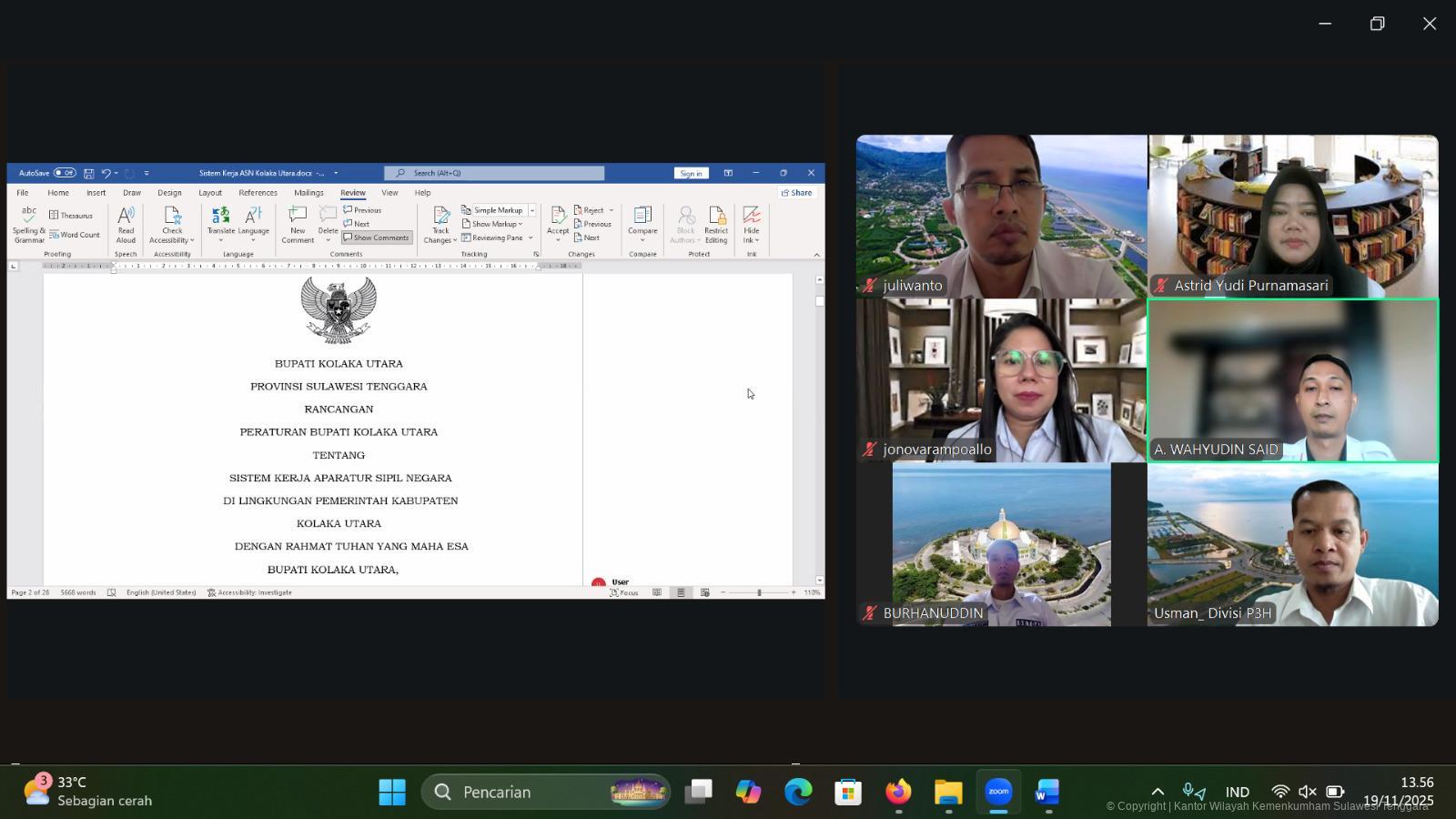The image size is (1456, 819).
Task: Open Restrict Editing pane
Action: 716,218
